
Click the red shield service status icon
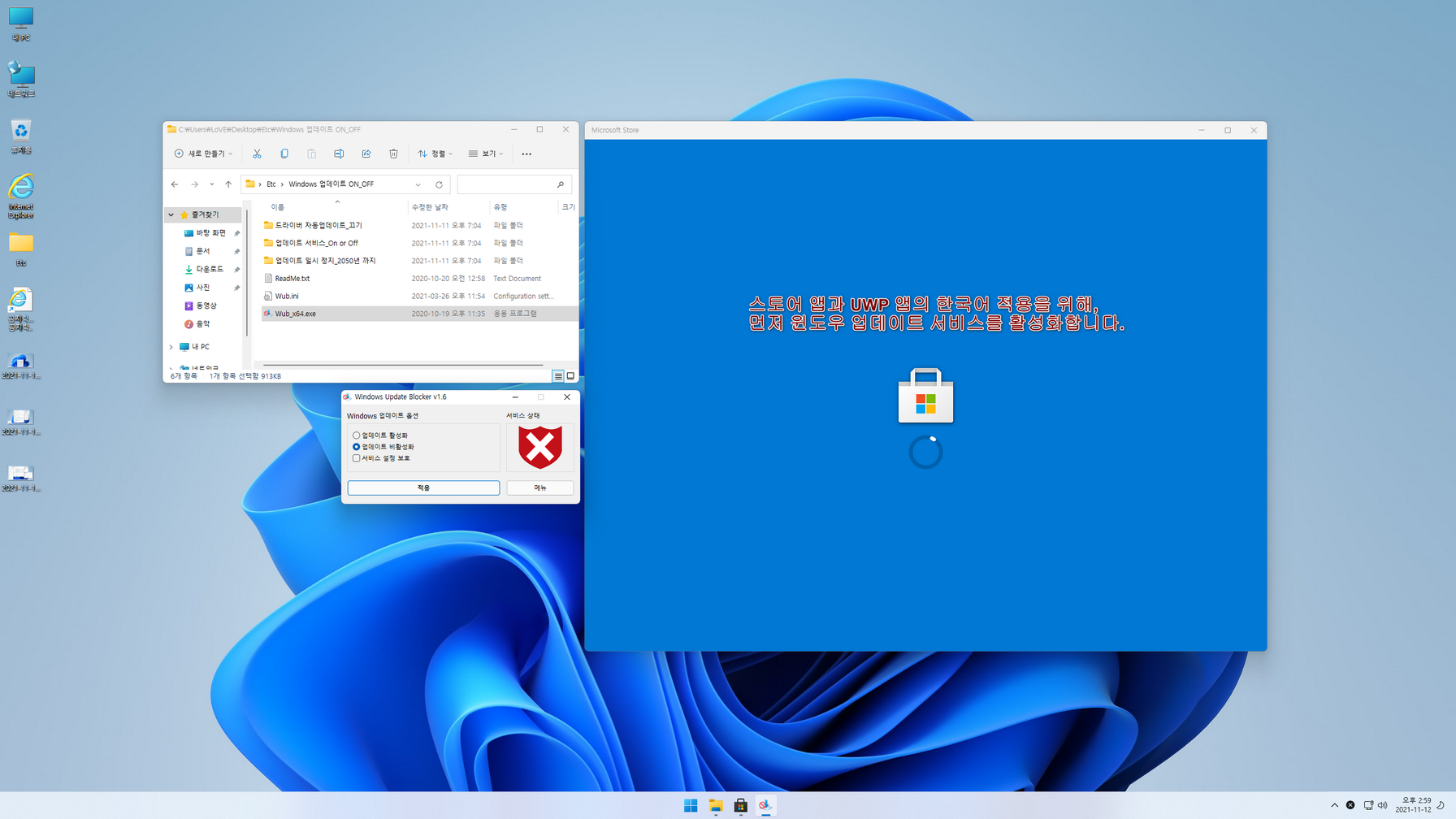[540, 447]
